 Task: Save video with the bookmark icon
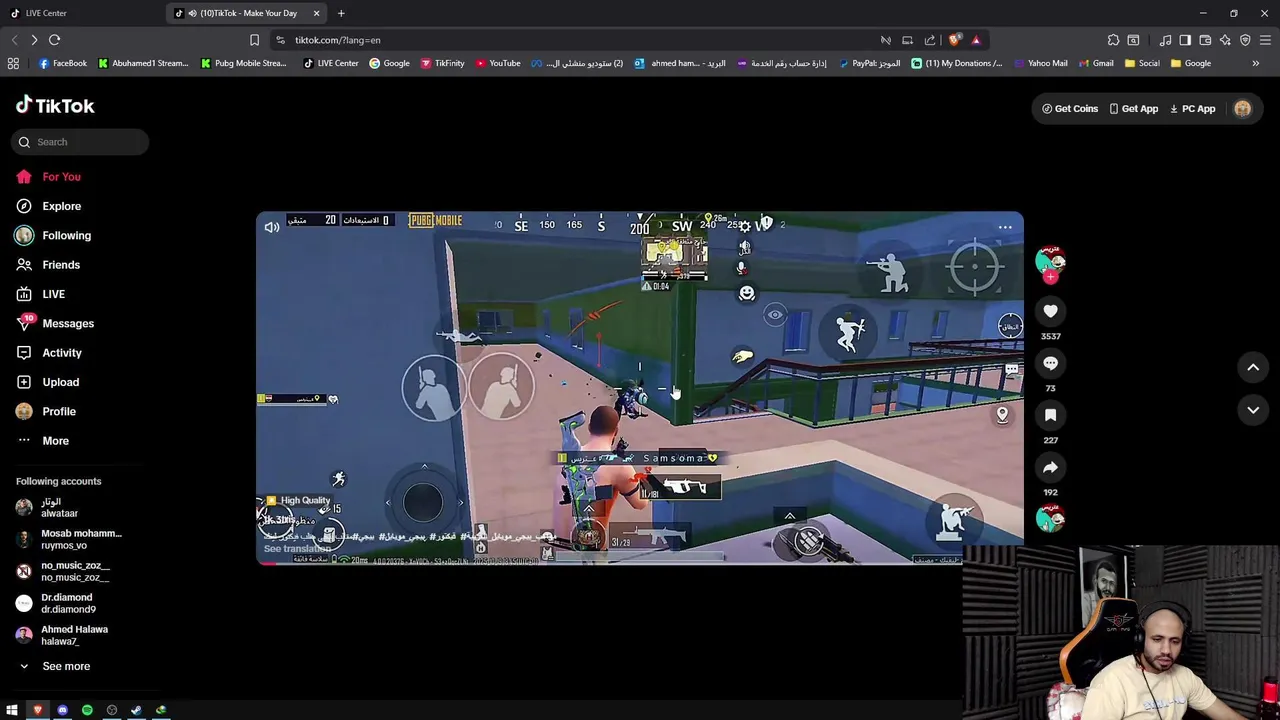[1050, 415]
